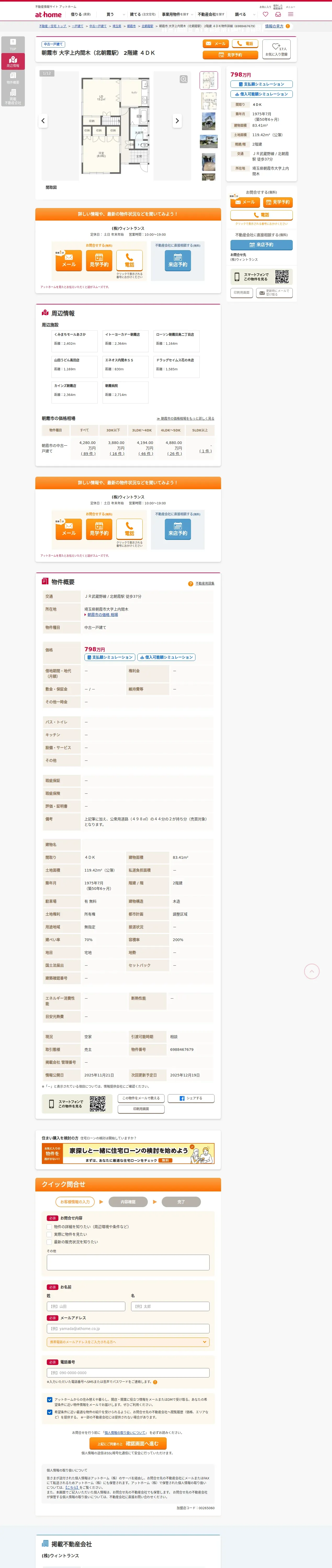This screenshot has width=332, height=1568.
Task: Open 不動産・住宅トップ breadcrumb link
Action: (52, 26)
